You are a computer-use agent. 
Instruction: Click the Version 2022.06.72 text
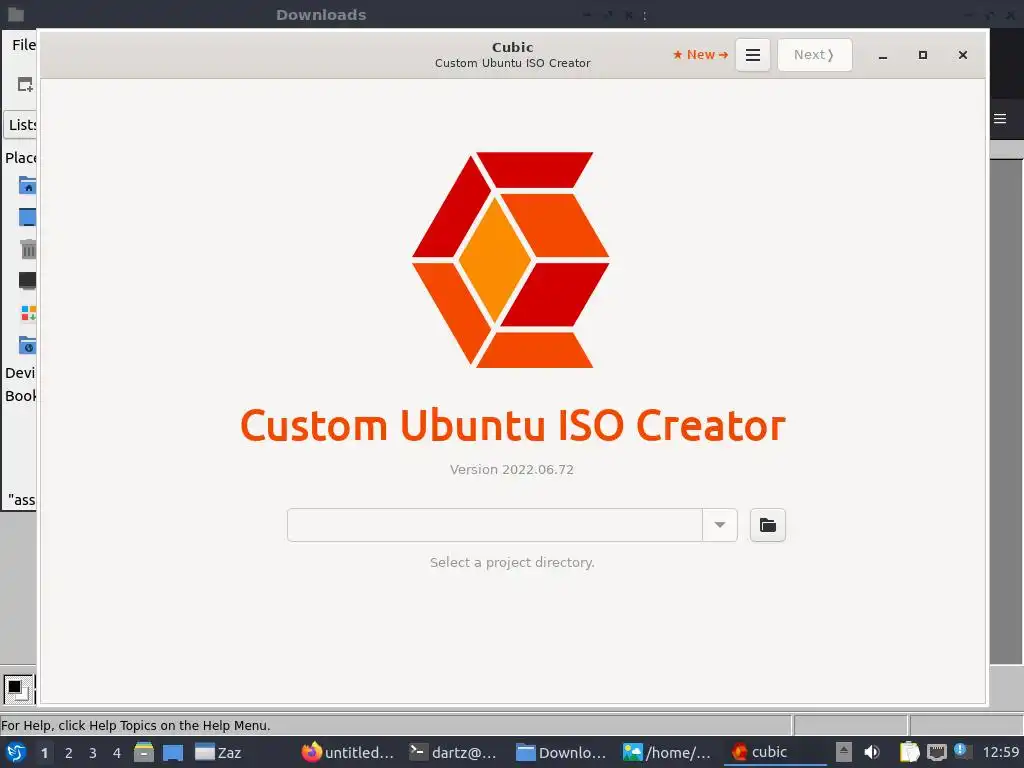[x=511, y=470]
